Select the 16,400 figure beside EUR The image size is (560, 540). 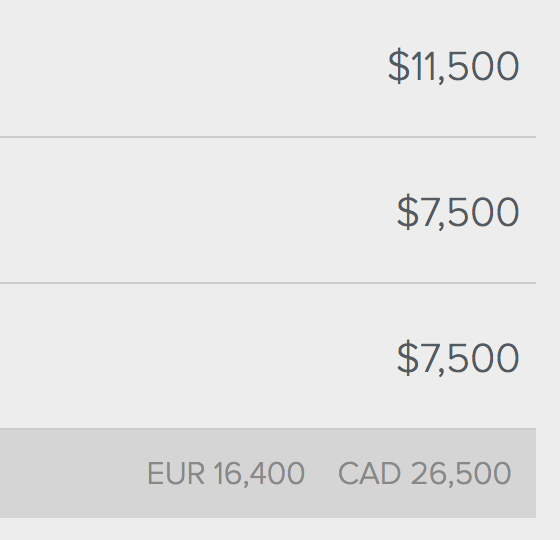click(x=259, y=474)
